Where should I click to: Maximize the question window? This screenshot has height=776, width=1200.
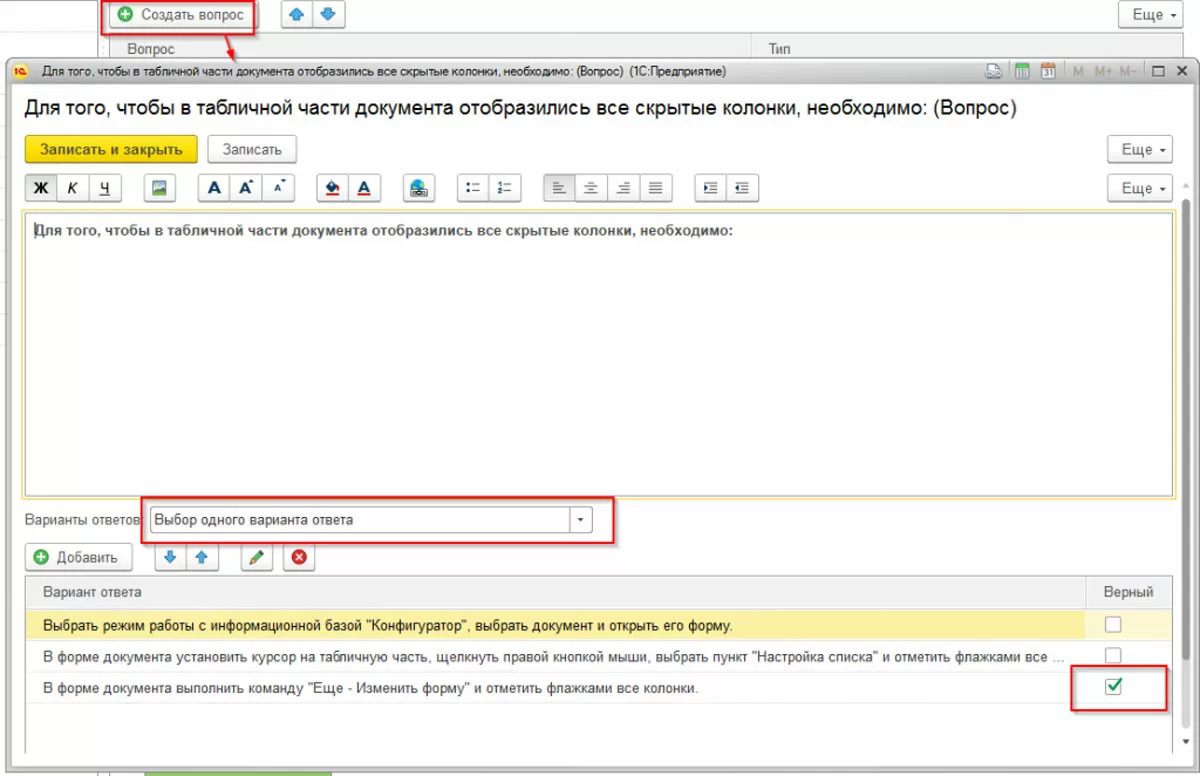point(1158,71)
